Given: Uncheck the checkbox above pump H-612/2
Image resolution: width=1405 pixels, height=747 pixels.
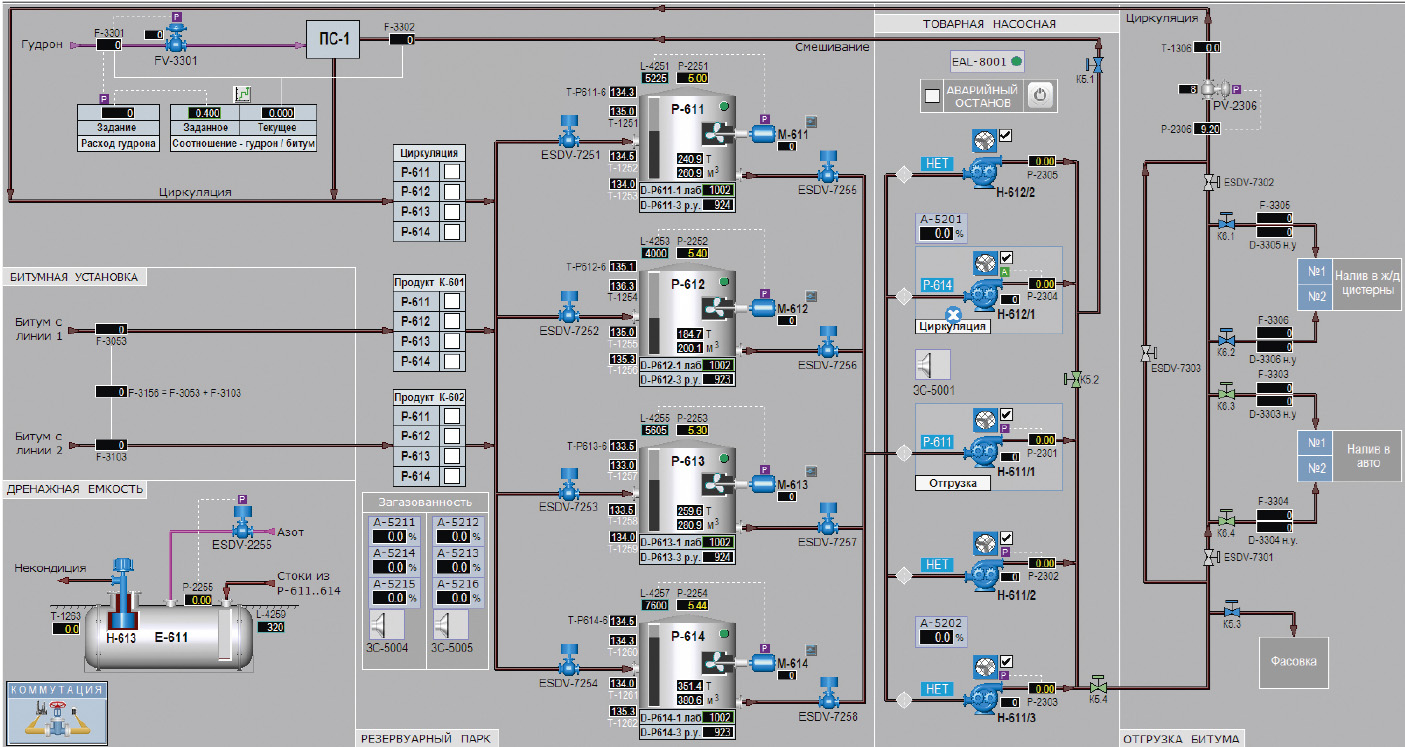Looking at the screenshot, I should click(x=1007, y=136).
